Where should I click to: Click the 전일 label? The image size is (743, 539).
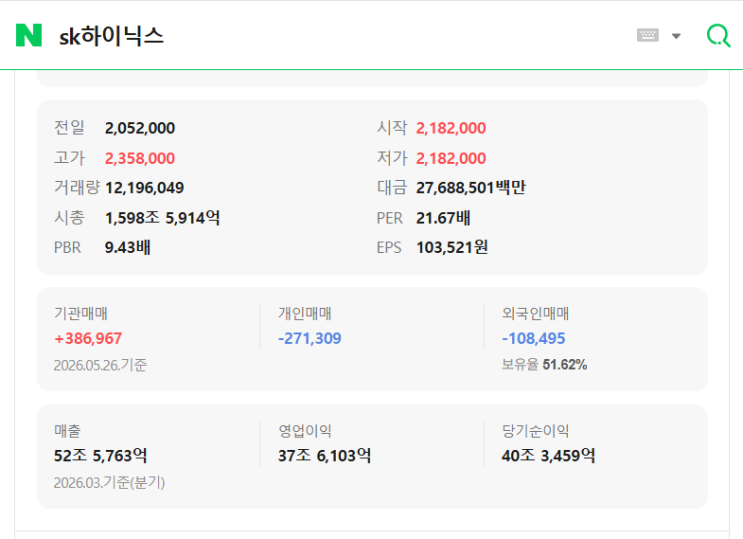[69, 128]
